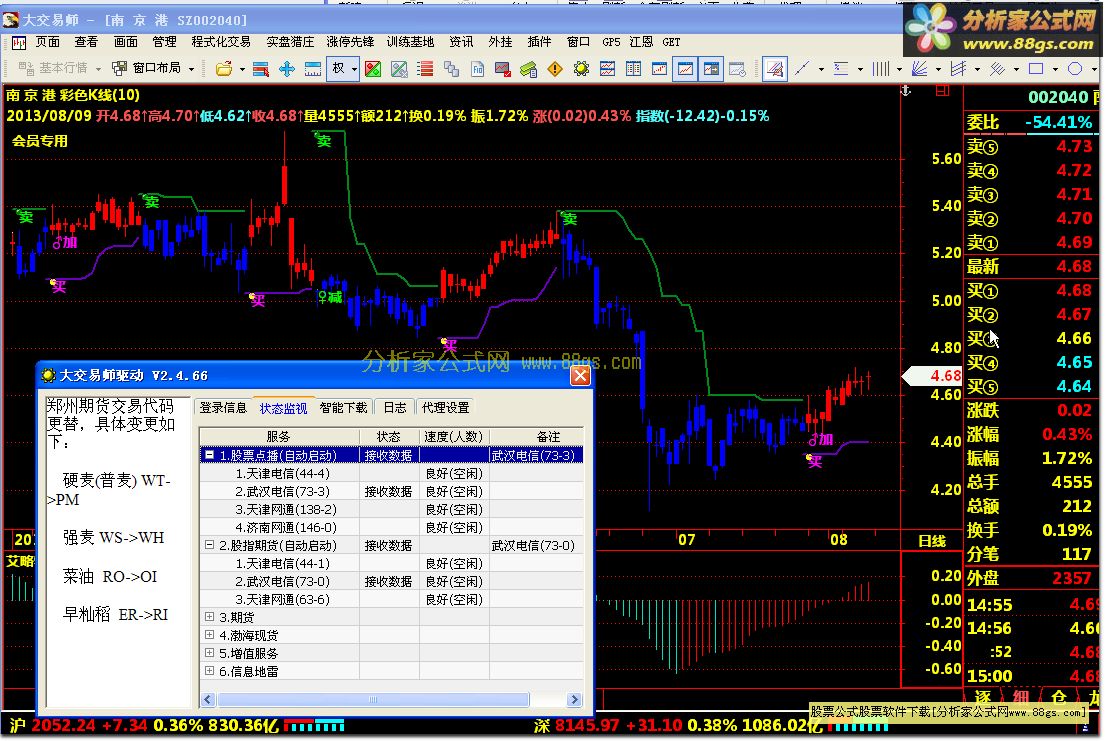Open the dropdown arrow beside folder icon
This screenshot has width=1105, height=741.
tap(242, 69)
